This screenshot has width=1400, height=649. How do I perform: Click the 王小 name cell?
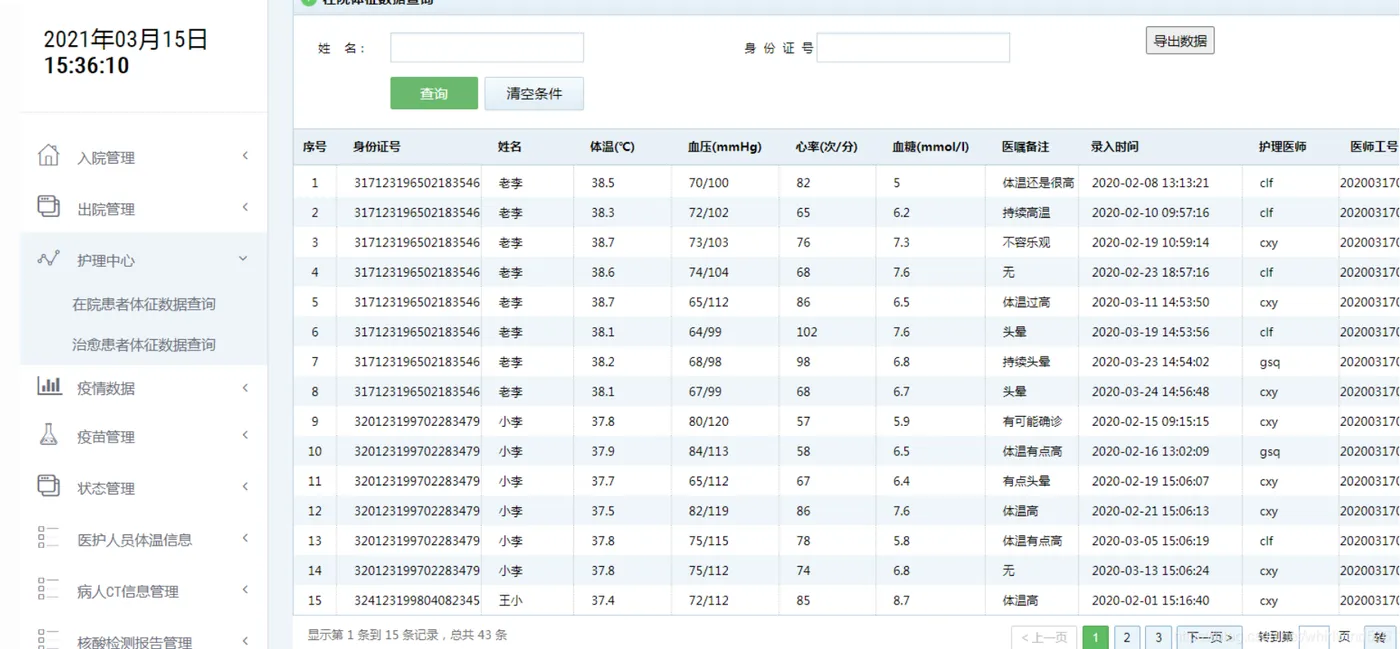tap(510, 601)
